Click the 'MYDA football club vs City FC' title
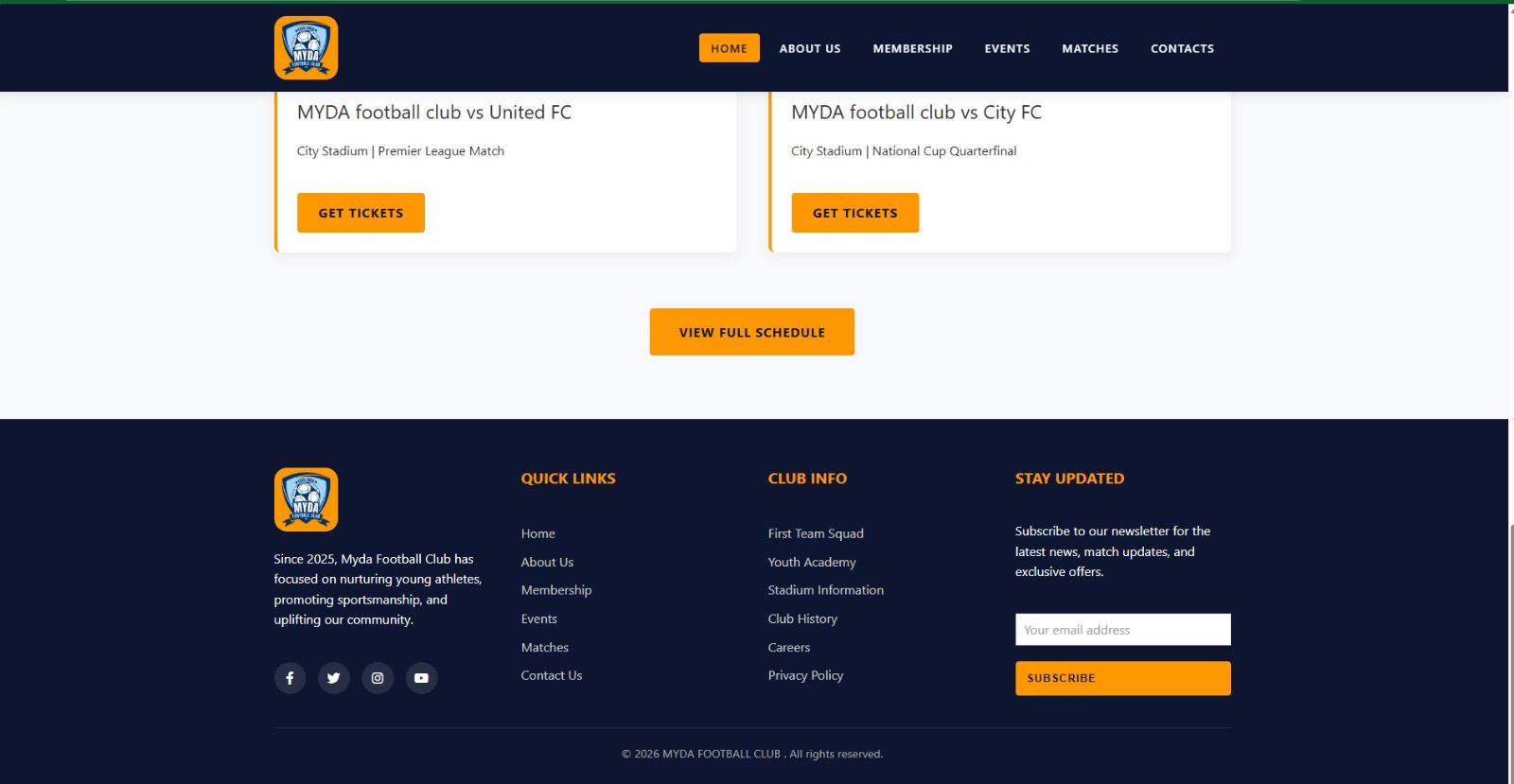Screen dimensions: 1514x784 point(916,113)
